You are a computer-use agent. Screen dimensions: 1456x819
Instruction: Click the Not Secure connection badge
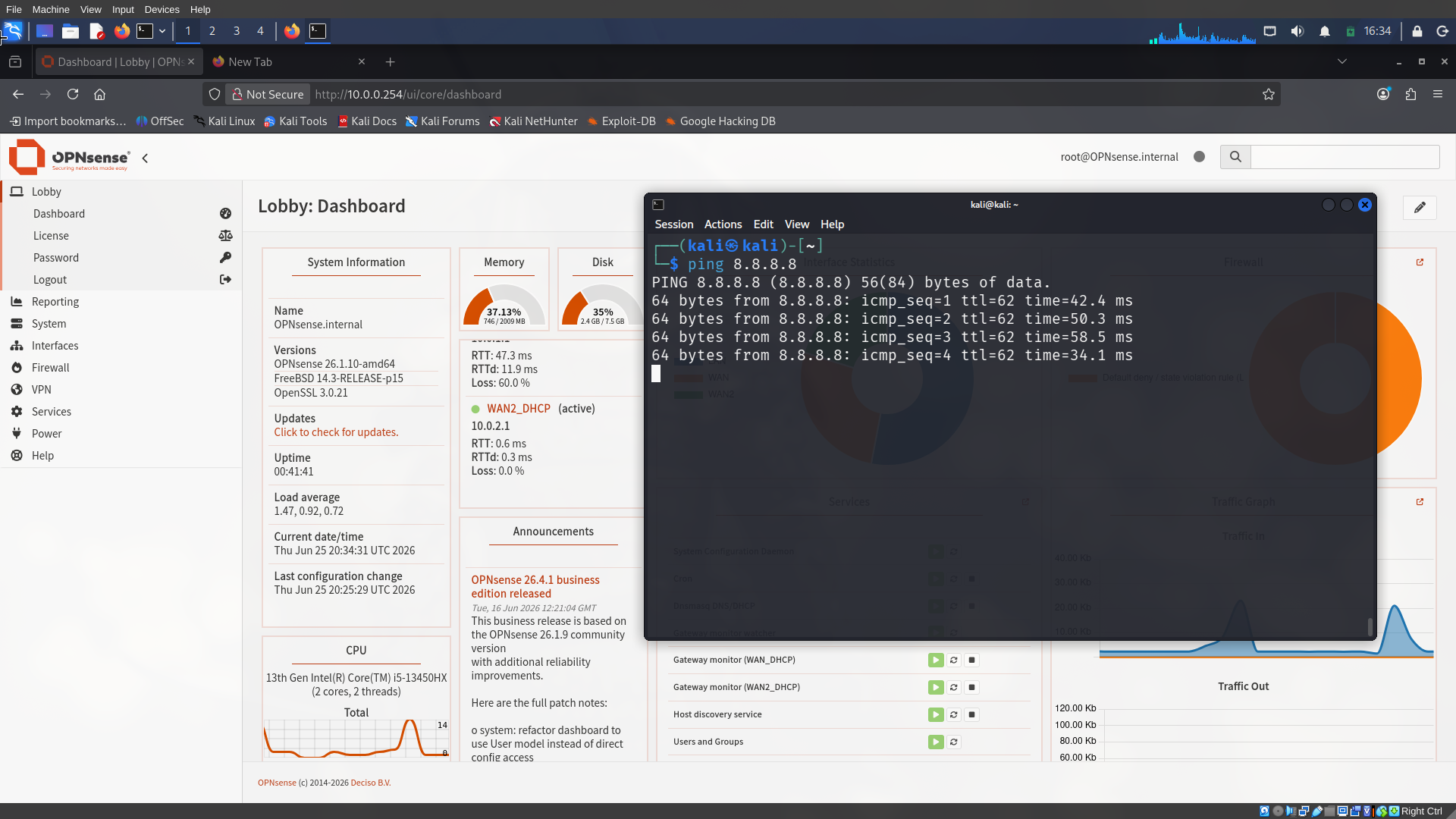point(268,94)
